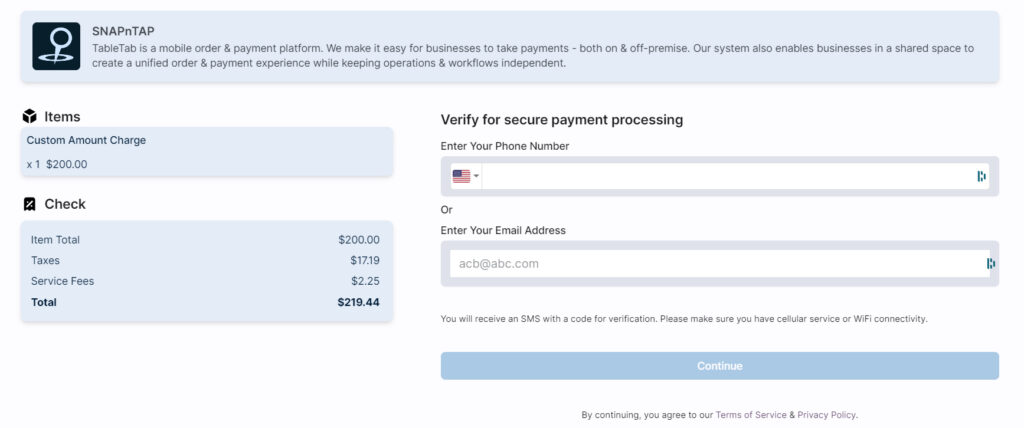The image size is (1024, 428).
Task: Click the Item Total row label
Action: 55,240
